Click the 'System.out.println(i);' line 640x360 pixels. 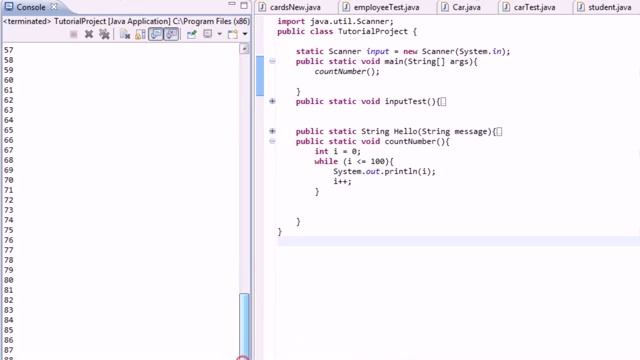(384, 171)
